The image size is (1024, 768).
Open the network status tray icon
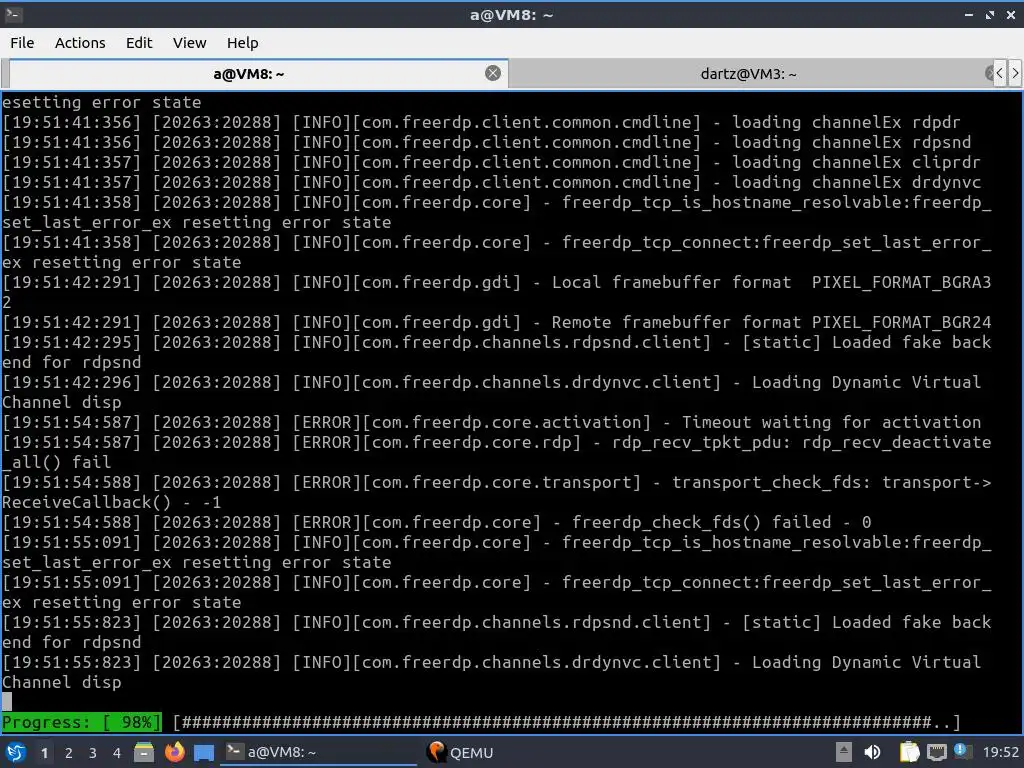click(936, 752)
